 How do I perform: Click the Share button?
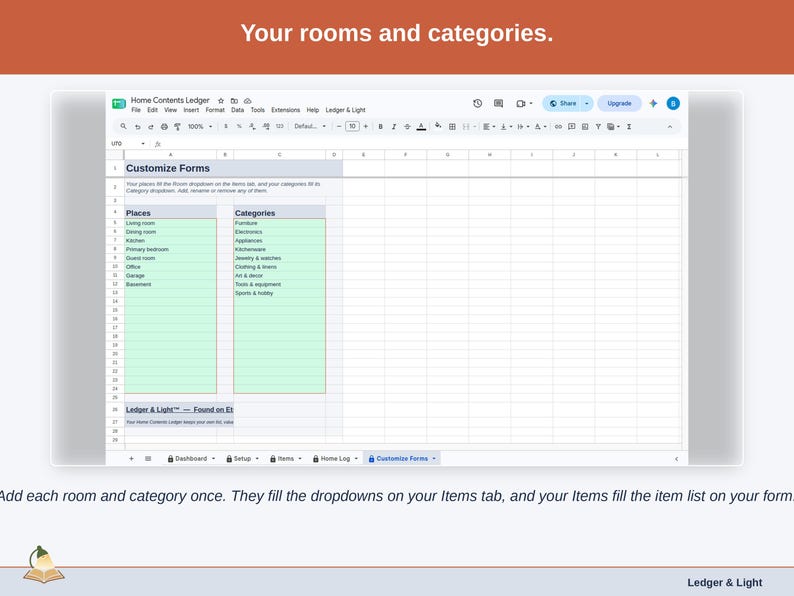563,103
